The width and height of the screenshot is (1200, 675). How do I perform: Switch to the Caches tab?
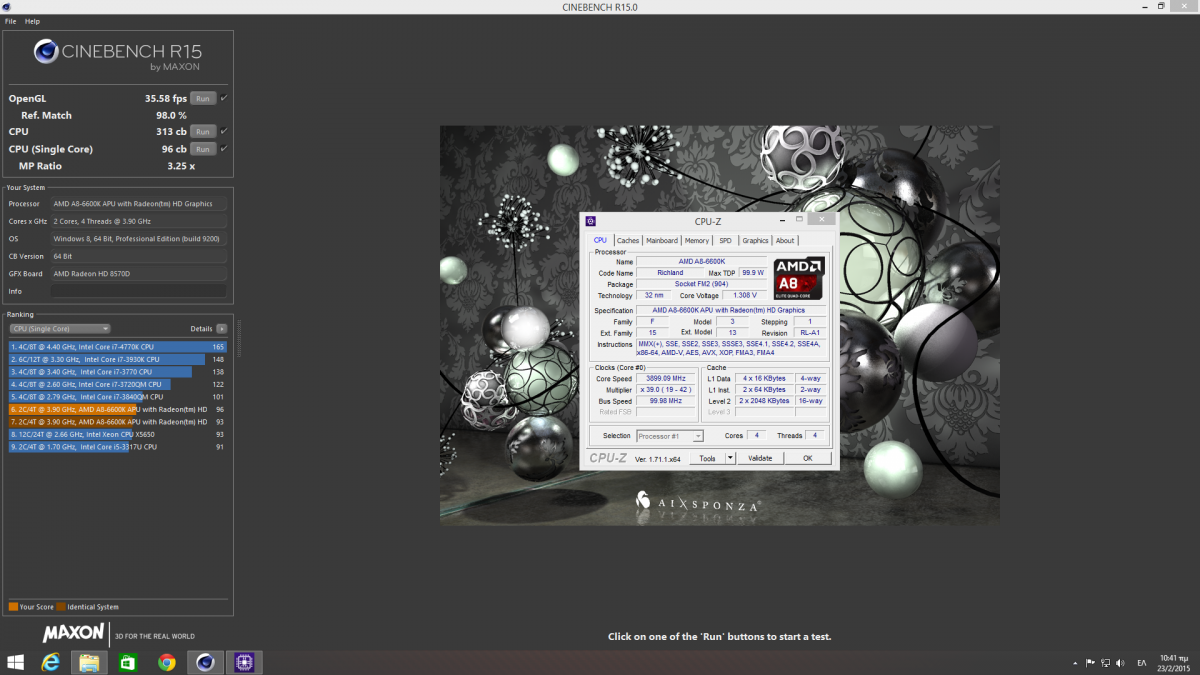click(x=628, y=240)
